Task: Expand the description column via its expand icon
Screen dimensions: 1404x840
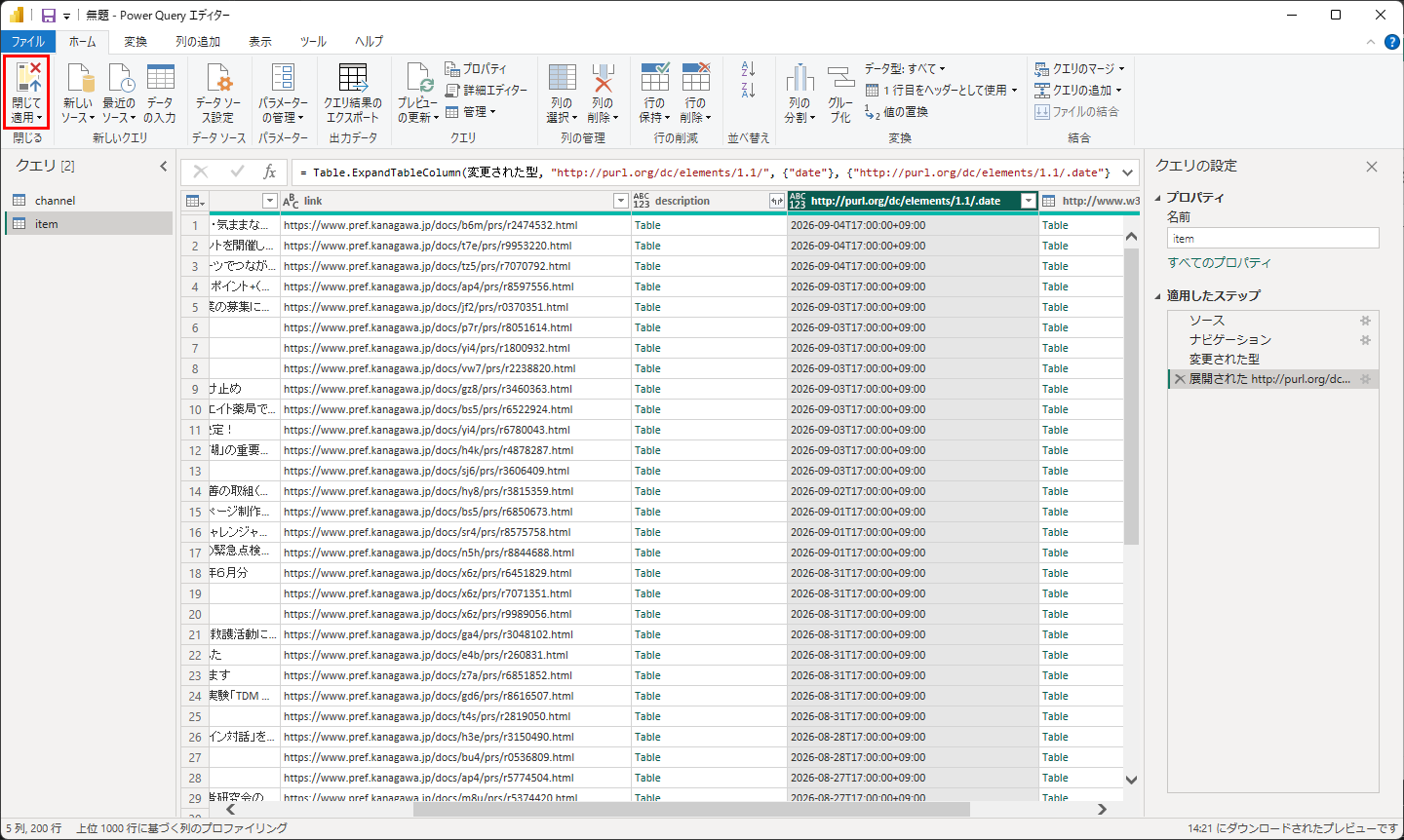Action: coord(776,201)
